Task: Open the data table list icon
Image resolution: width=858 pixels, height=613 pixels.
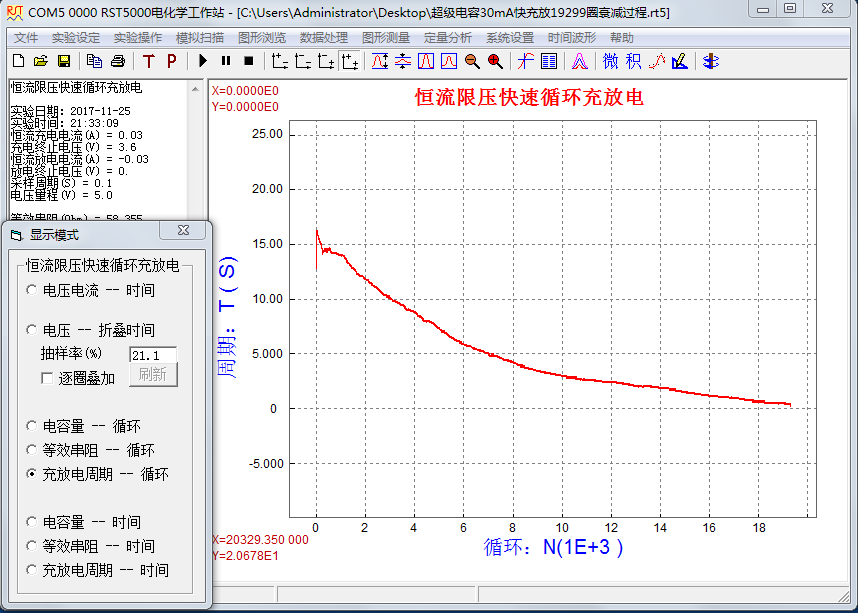Action: [x=549, y=61]
